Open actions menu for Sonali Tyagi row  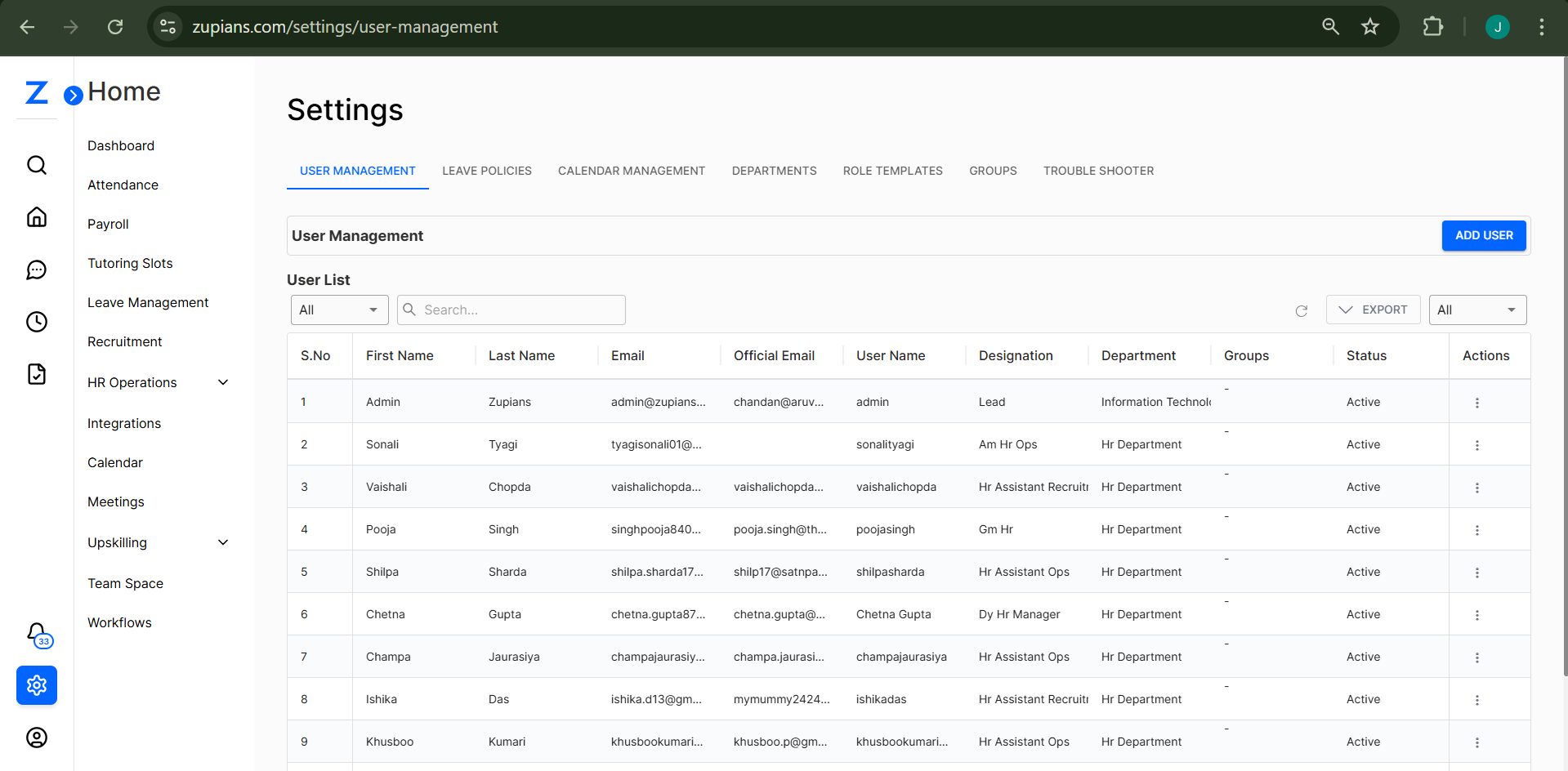pyautogui.click(x=1476, y=445)
